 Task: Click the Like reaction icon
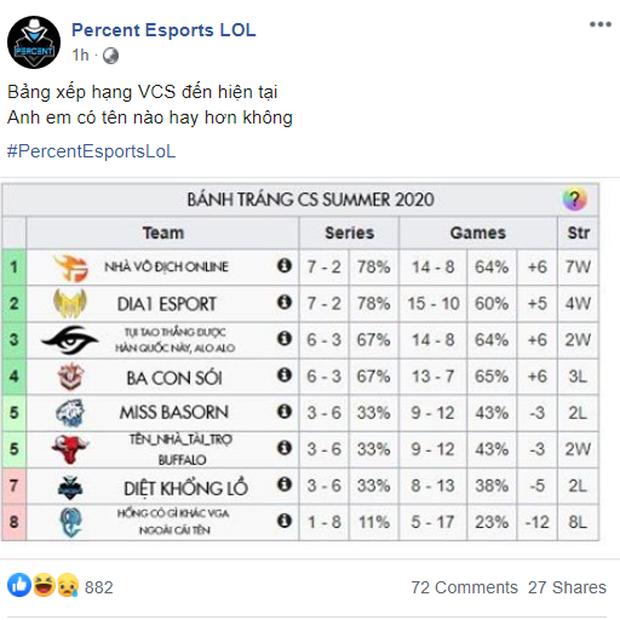pyautogui.click(x=19, y=585)
